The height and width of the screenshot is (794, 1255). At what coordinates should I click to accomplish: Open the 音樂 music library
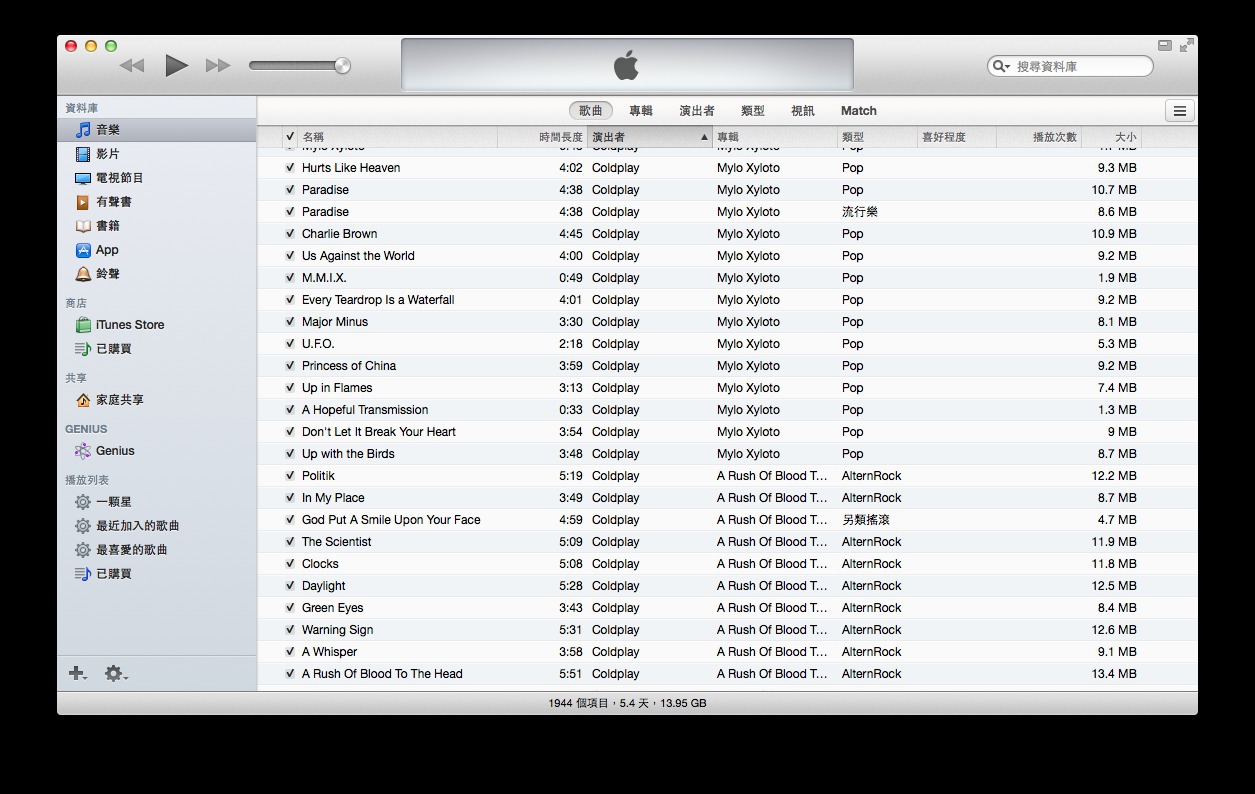tap(157, 130)
